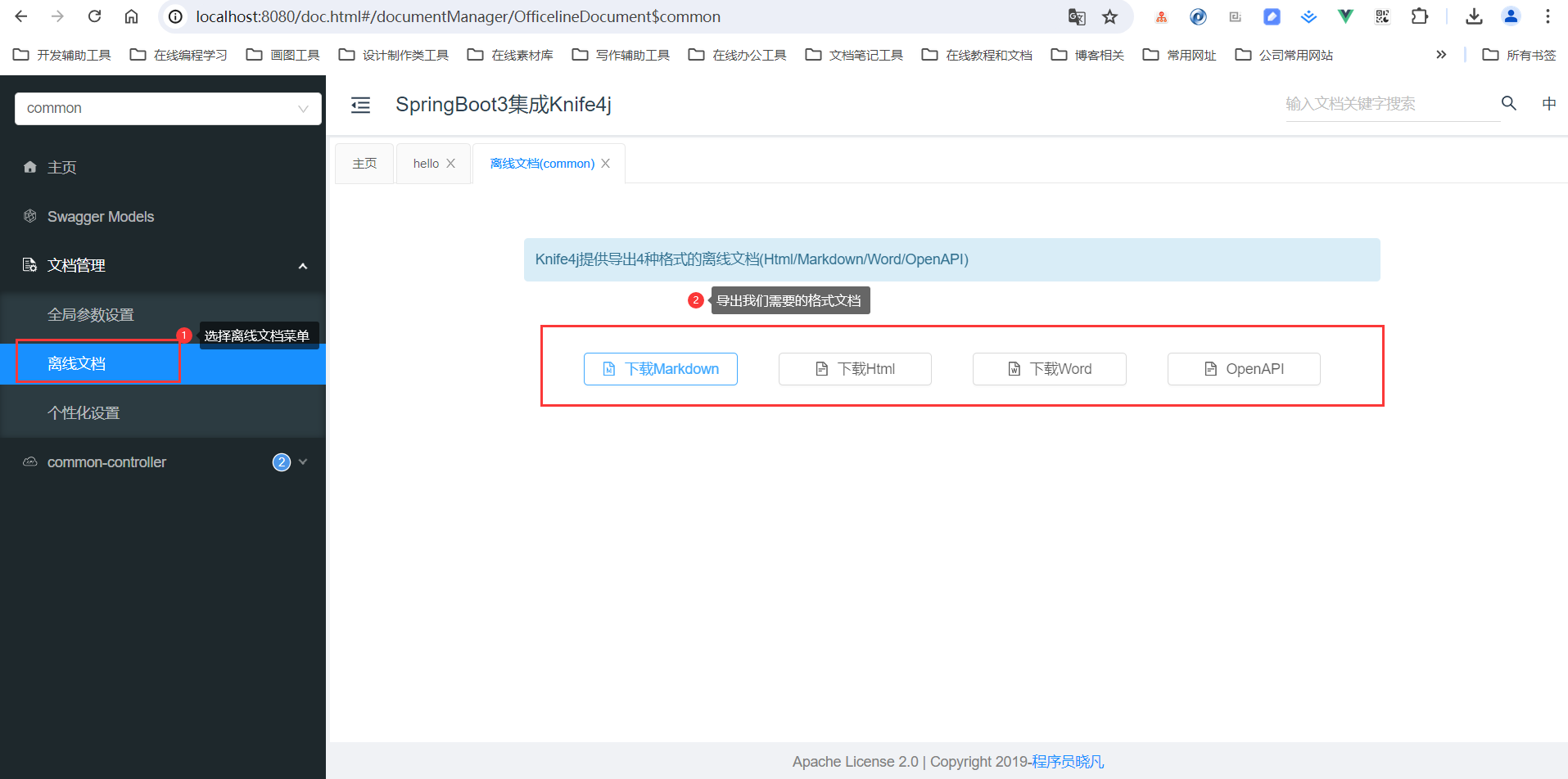Open 个性化设置 menu item
The image size is (1568, 779).
(x=163, y=412)
